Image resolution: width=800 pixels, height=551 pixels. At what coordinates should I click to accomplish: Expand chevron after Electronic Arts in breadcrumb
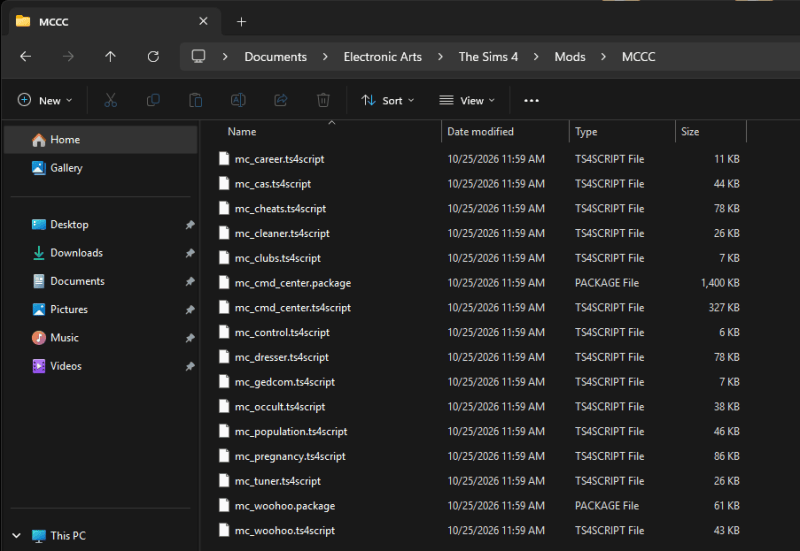[x=440, y=57]
